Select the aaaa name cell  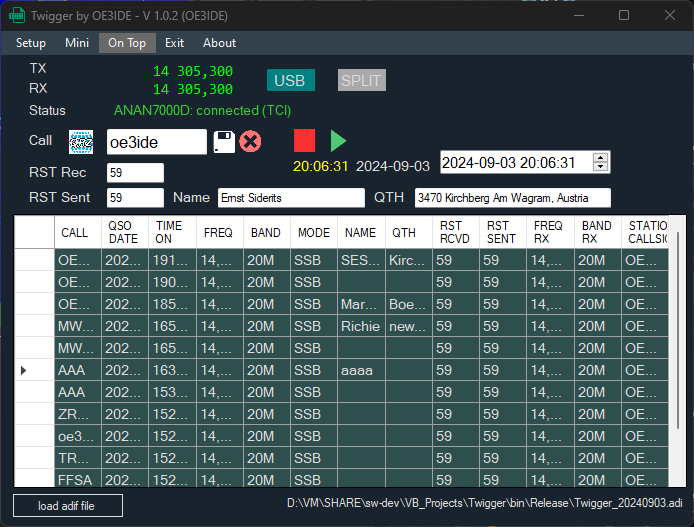(x=362, y=370)
